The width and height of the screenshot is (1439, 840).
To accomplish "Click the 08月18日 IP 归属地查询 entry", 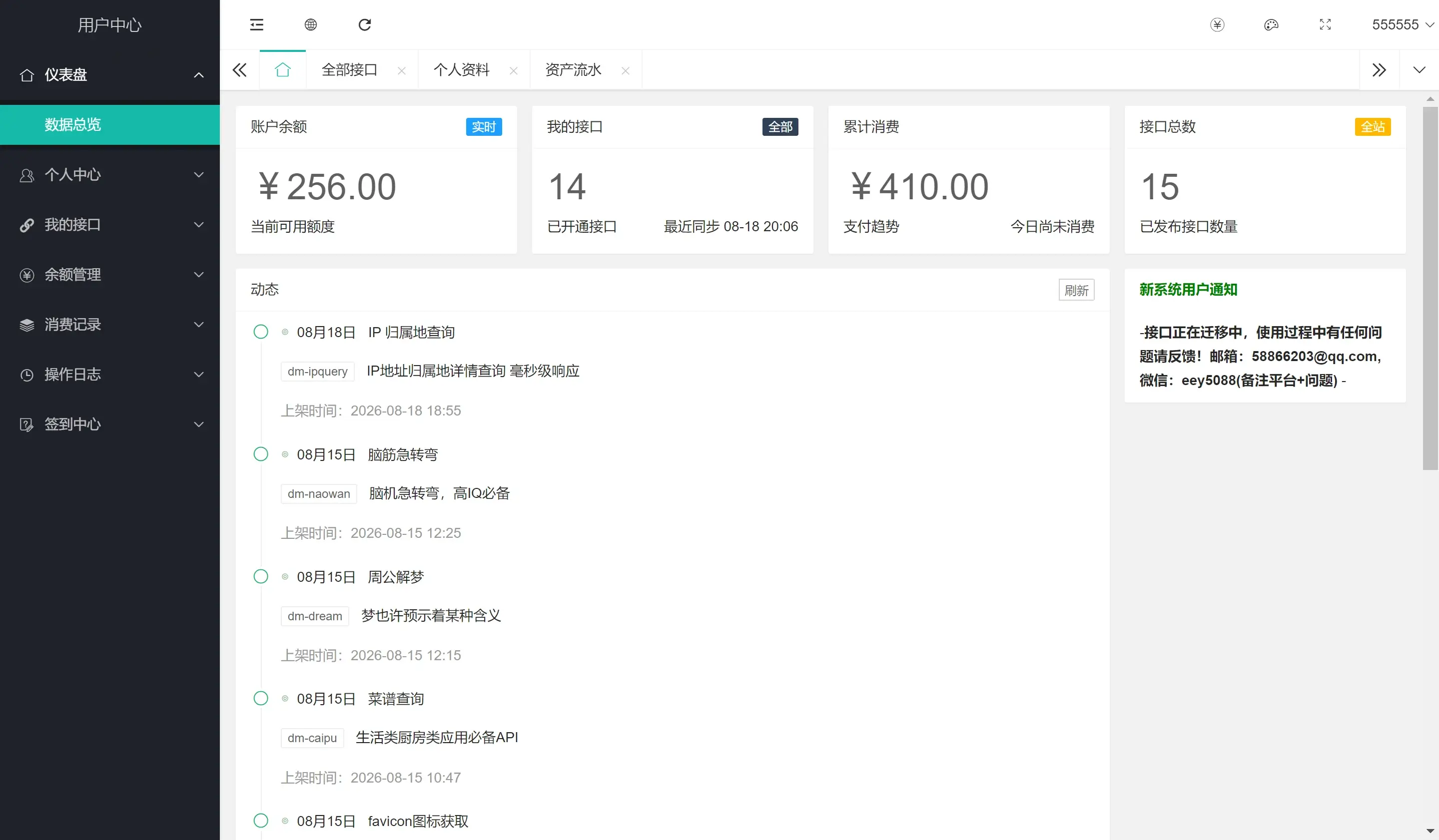I will [376, 332].
